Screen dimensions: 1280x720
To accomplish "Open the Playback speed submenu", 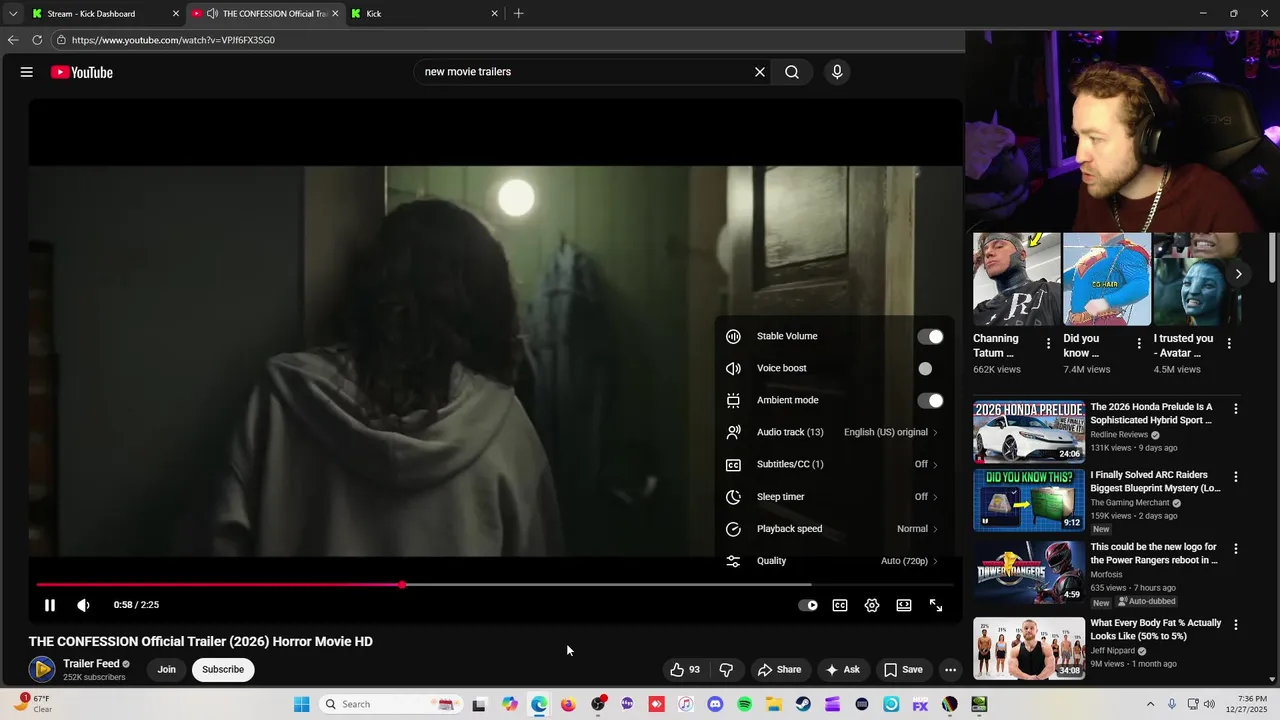I will (x=834, y=528).
